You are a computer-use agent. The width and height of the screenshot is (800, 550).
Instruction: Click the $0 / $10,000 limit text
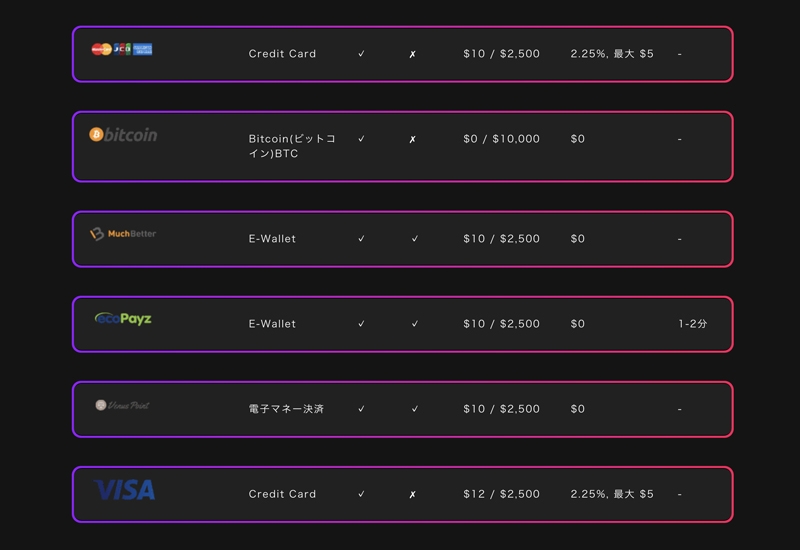pyautogui.click(x=501, y=139)
